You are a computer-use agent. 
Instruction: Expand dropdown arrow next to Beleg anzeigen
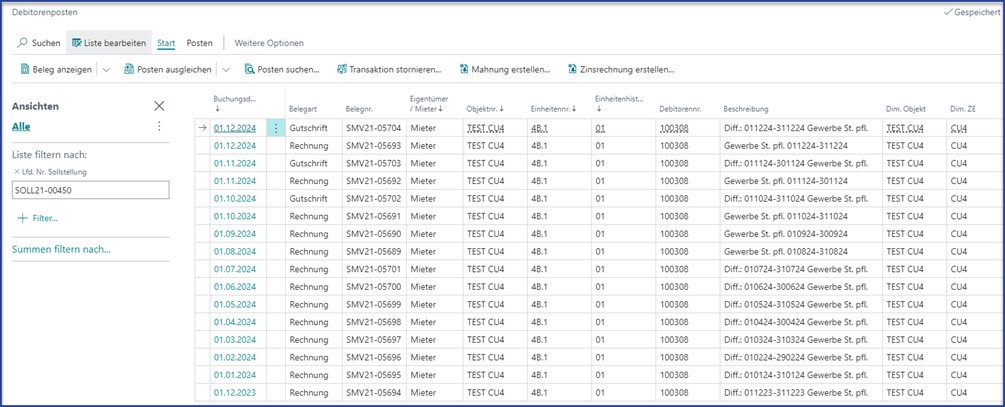point(106,70)
